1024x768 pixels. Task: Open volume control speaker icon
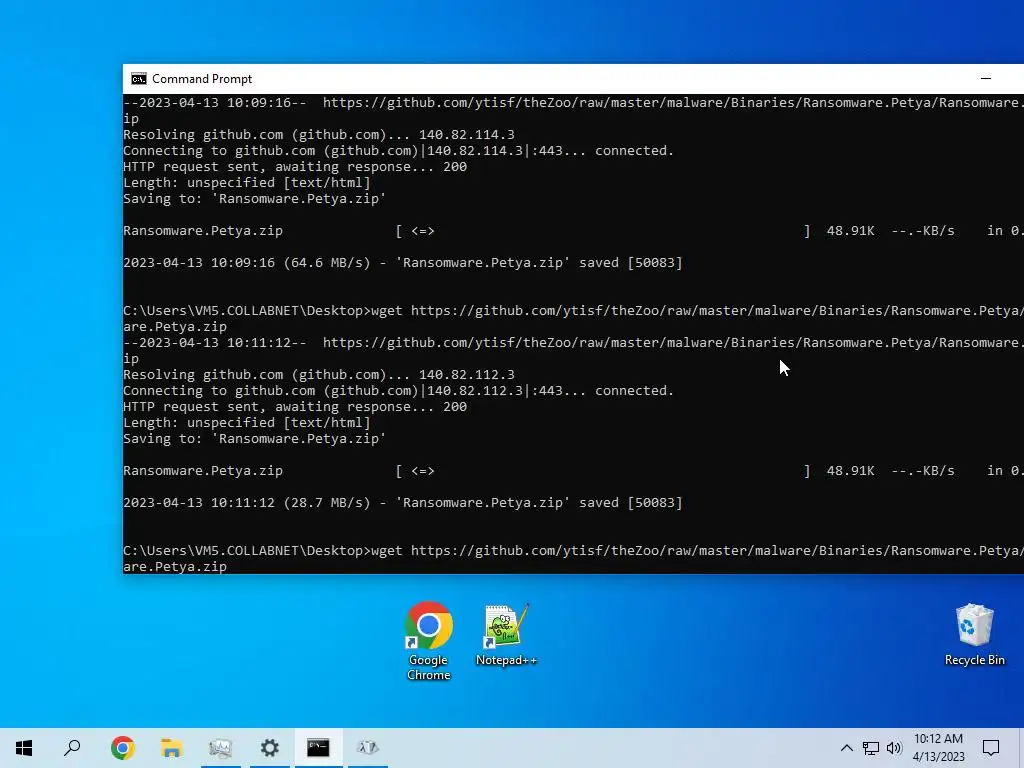(x=894, y=748)
